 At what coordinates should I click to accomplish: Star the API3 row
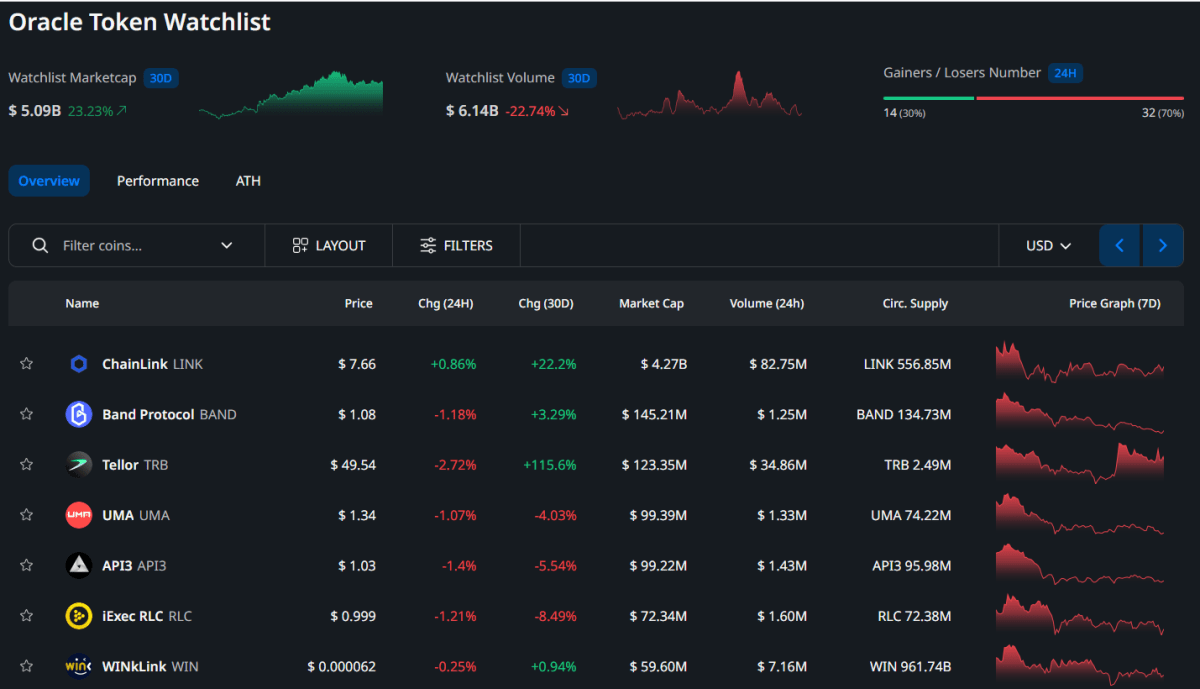[27, 565]
